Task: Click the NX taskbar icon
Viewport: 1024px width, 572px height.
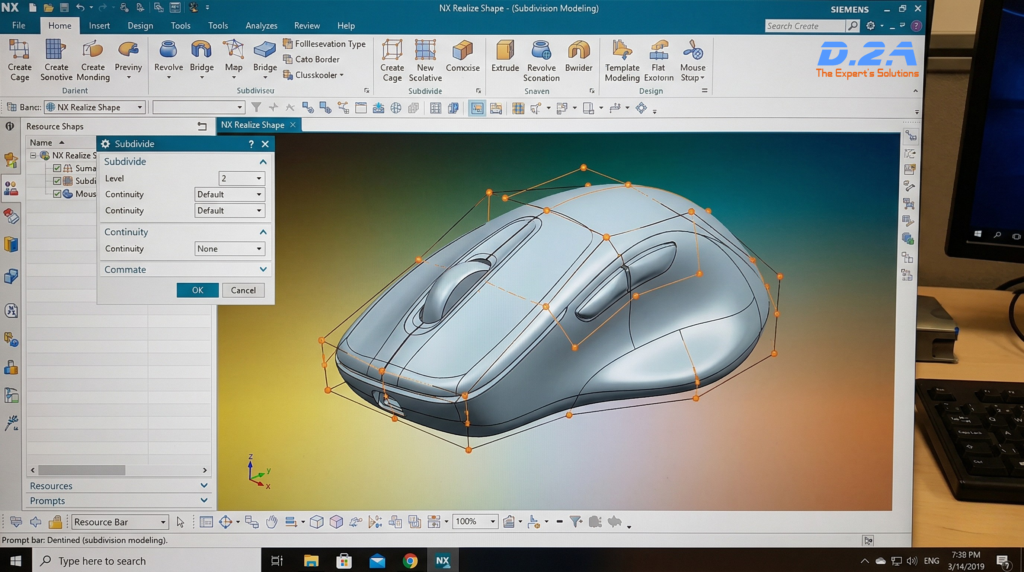Action: point(443,561)
